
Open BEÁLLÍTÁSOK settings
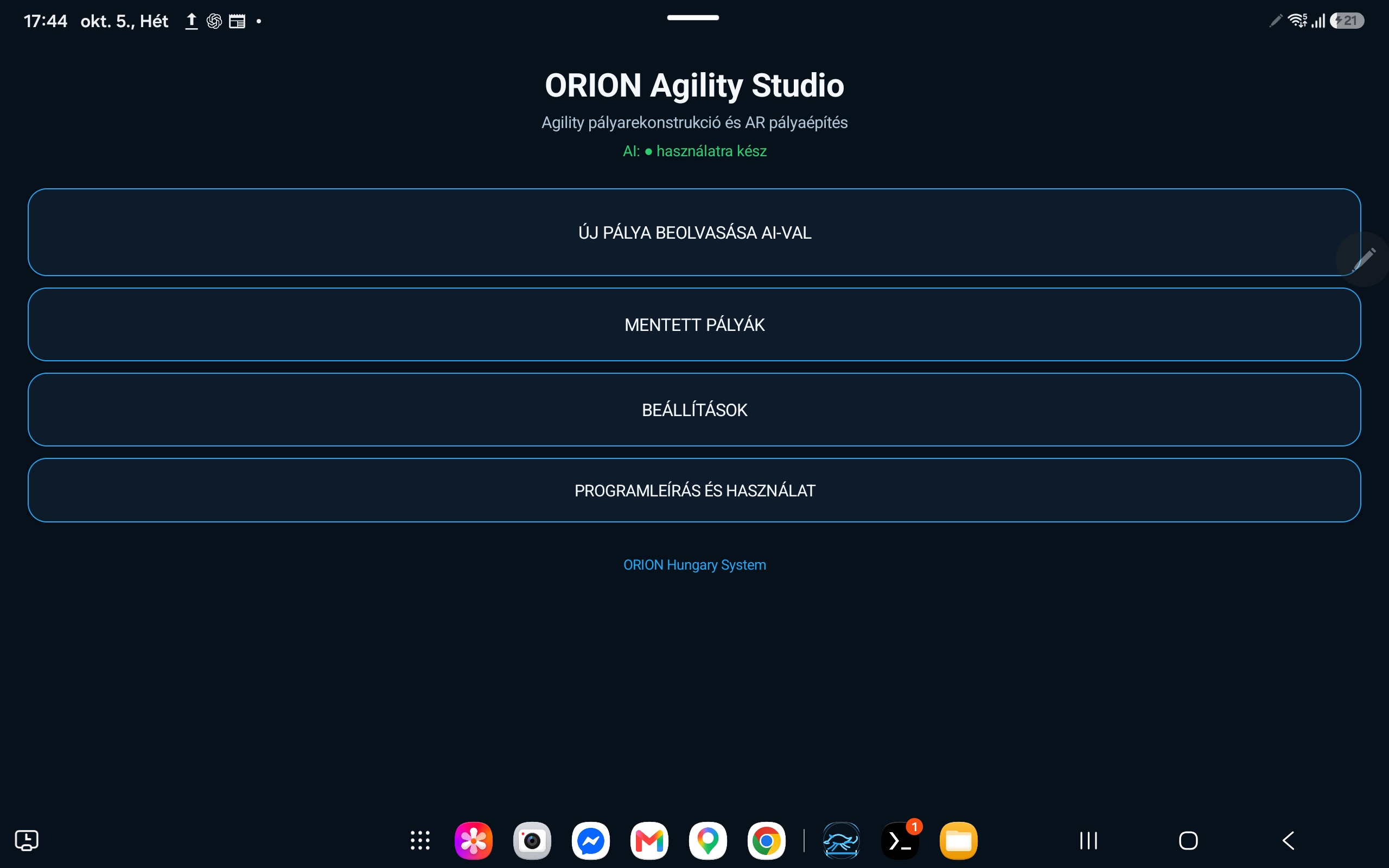[x=694, y=409]
